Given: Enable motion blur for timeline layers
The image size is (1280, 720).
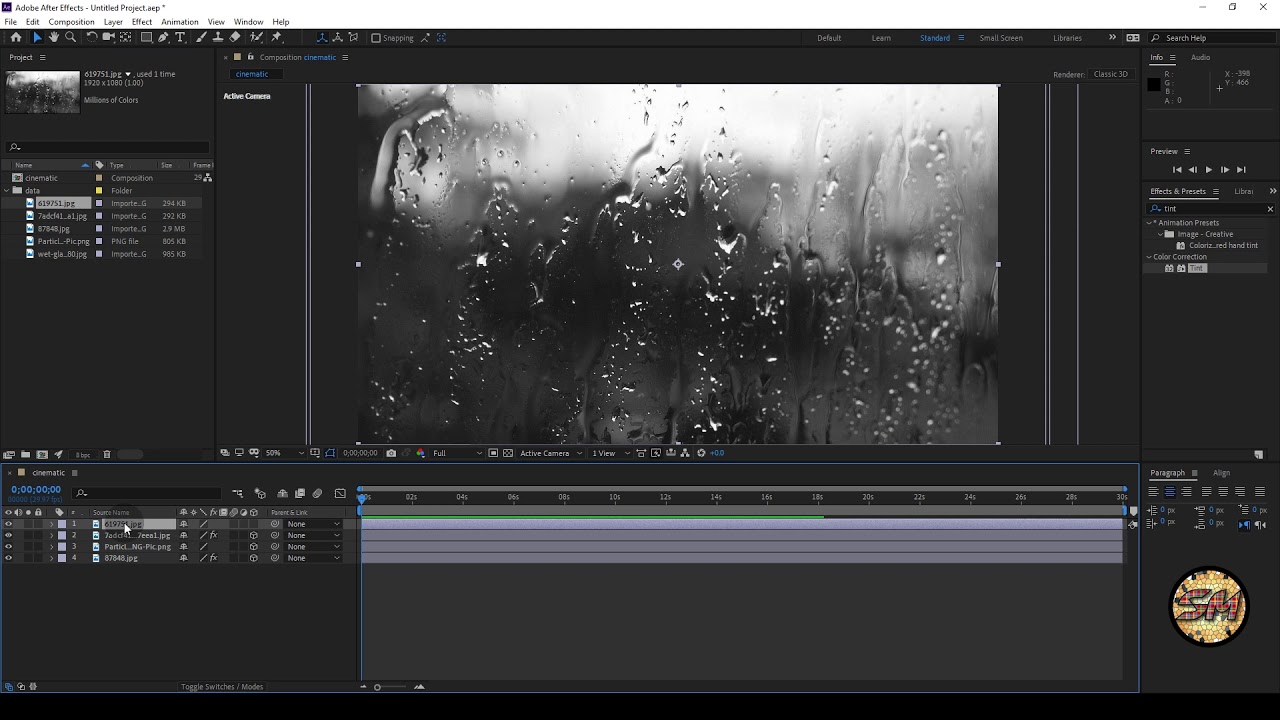Looking at the screenshot, I should (317, 493).
